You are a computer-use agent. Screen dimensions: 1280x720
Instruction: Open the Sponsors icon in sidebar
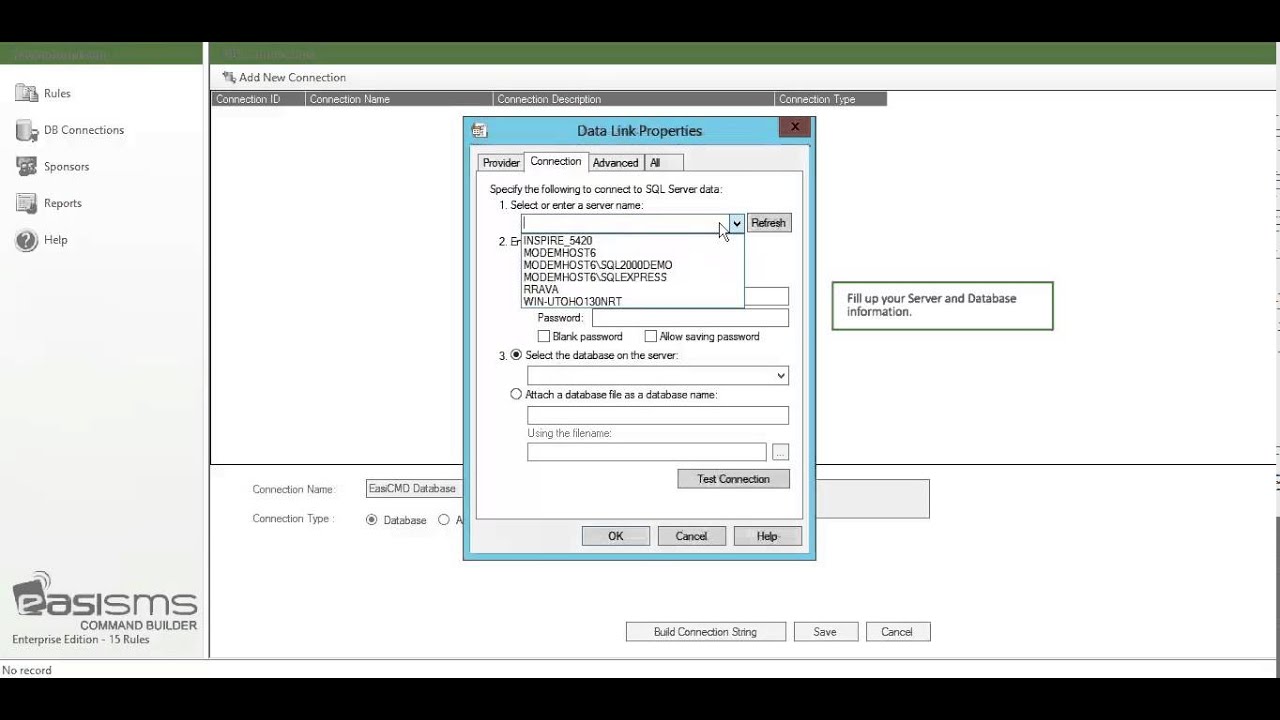(26, 166)
